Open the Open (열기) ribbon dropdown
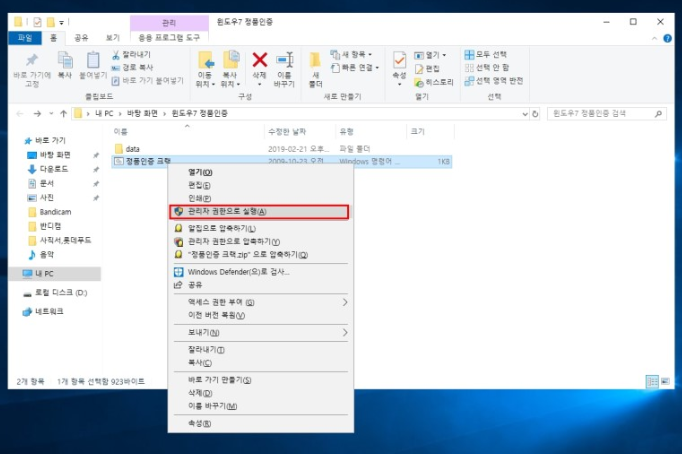This screenshot has width=682, height=454. 430,55
